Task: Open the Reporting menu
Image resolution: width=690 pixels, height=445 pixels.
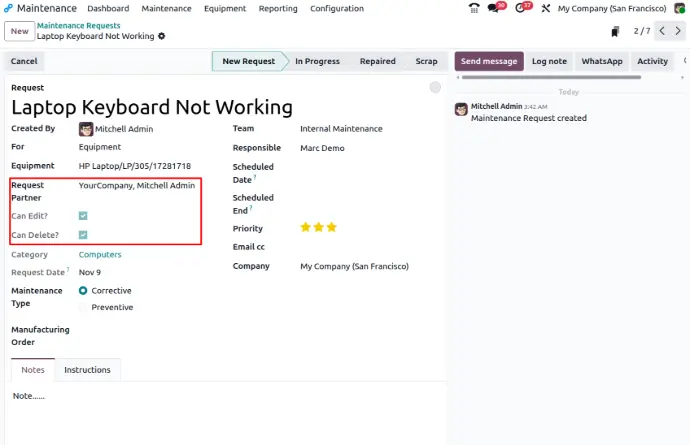Action: coord(278,8)
